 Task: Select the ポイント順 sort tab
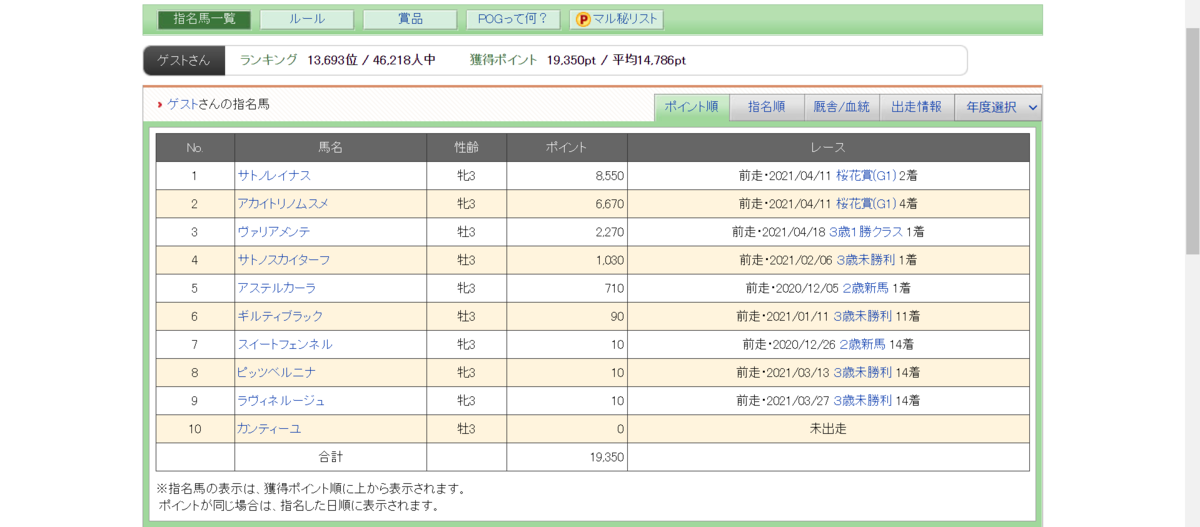coord(691,106)
